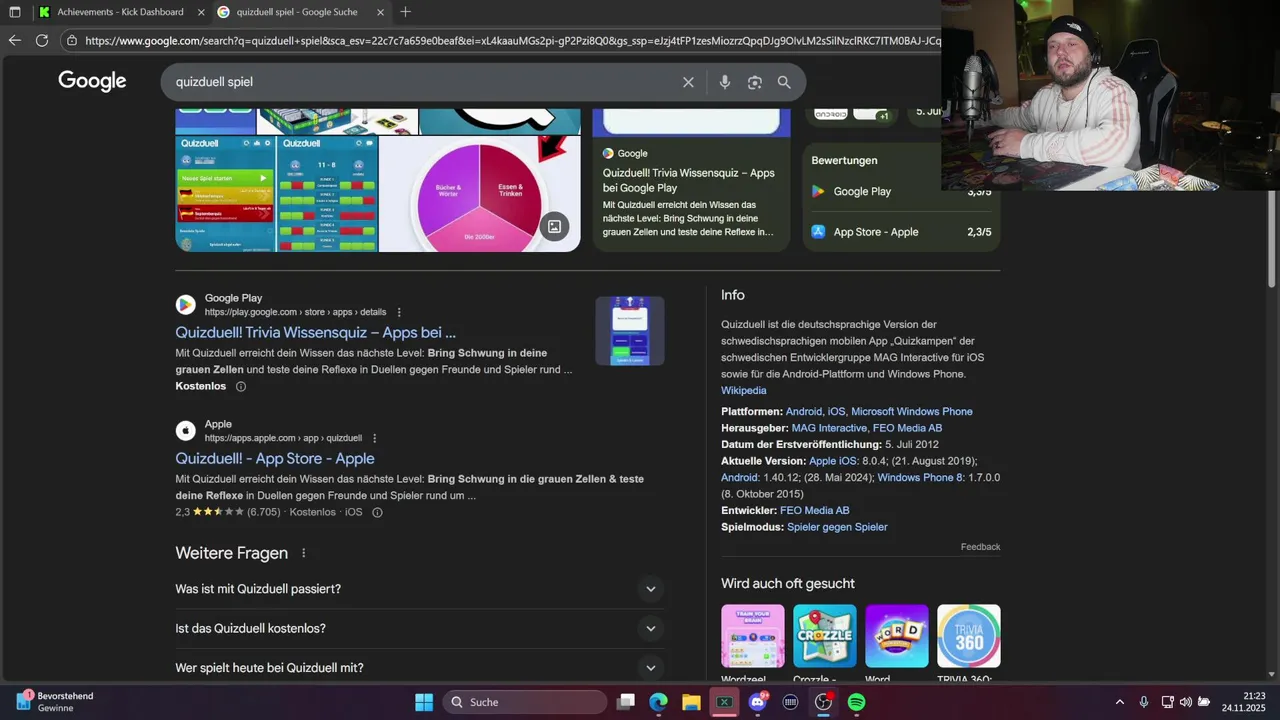This screenshot has height=720, width=1280.
Task: Click the Google search input field
Action: (425, 82)
